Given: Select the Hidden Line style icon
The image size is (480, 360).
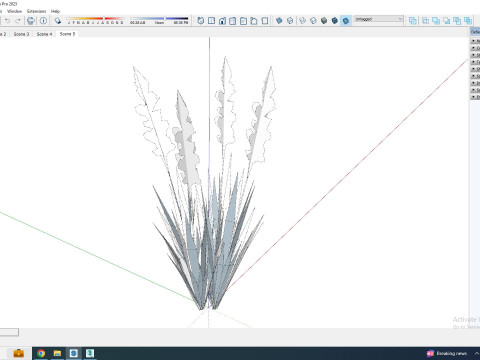Looking at the screenshot, I should pyautogui.click(x=313, y=21).
